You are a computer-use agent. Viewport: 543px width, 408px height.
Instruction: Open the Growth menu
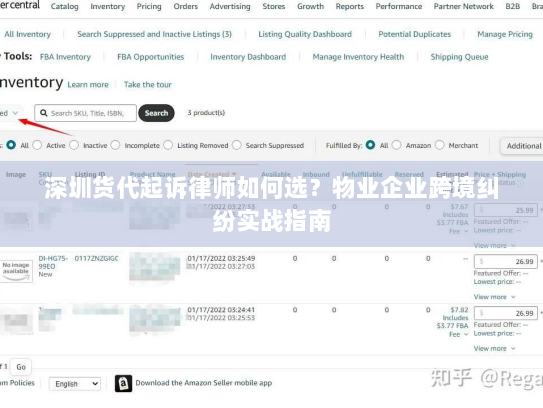pyautogui.click(x=310, y=7)
